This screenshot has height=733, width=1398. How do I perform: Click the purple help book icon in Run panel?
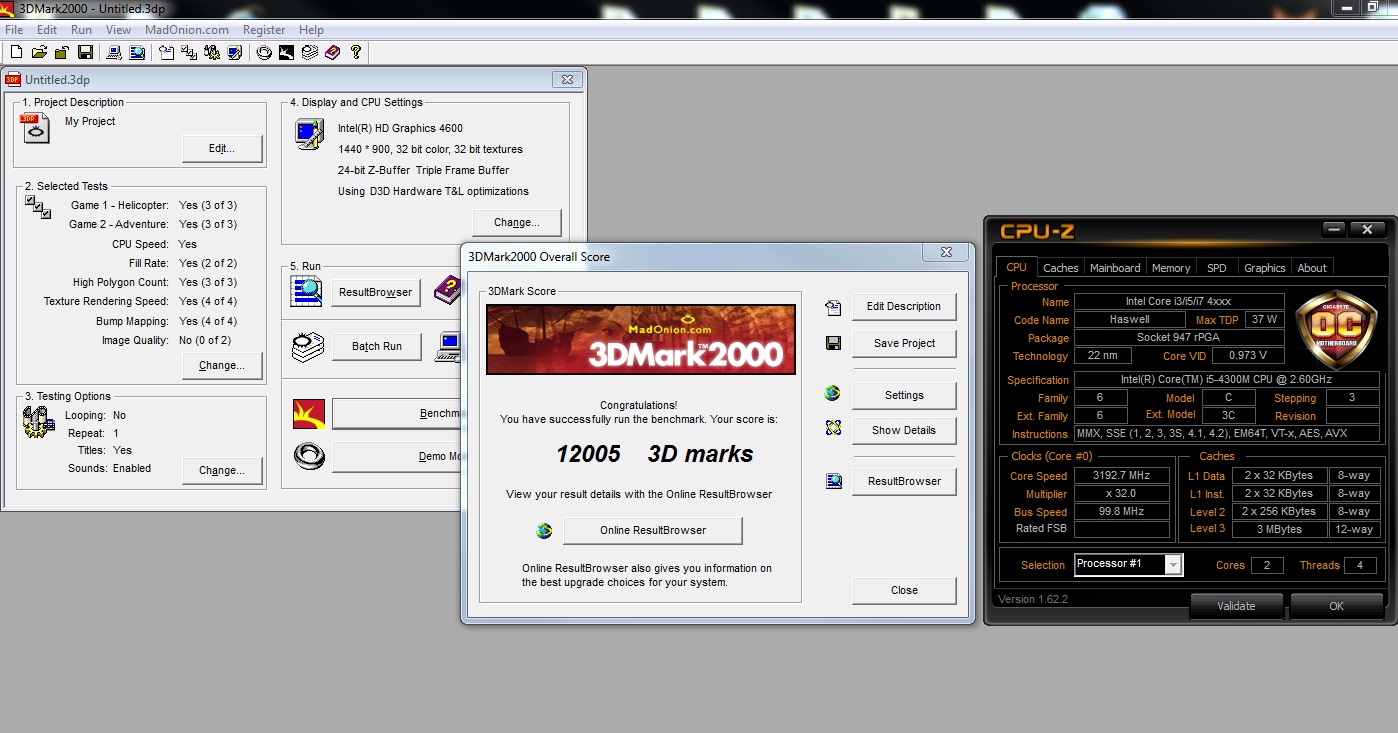pos(447,290)
